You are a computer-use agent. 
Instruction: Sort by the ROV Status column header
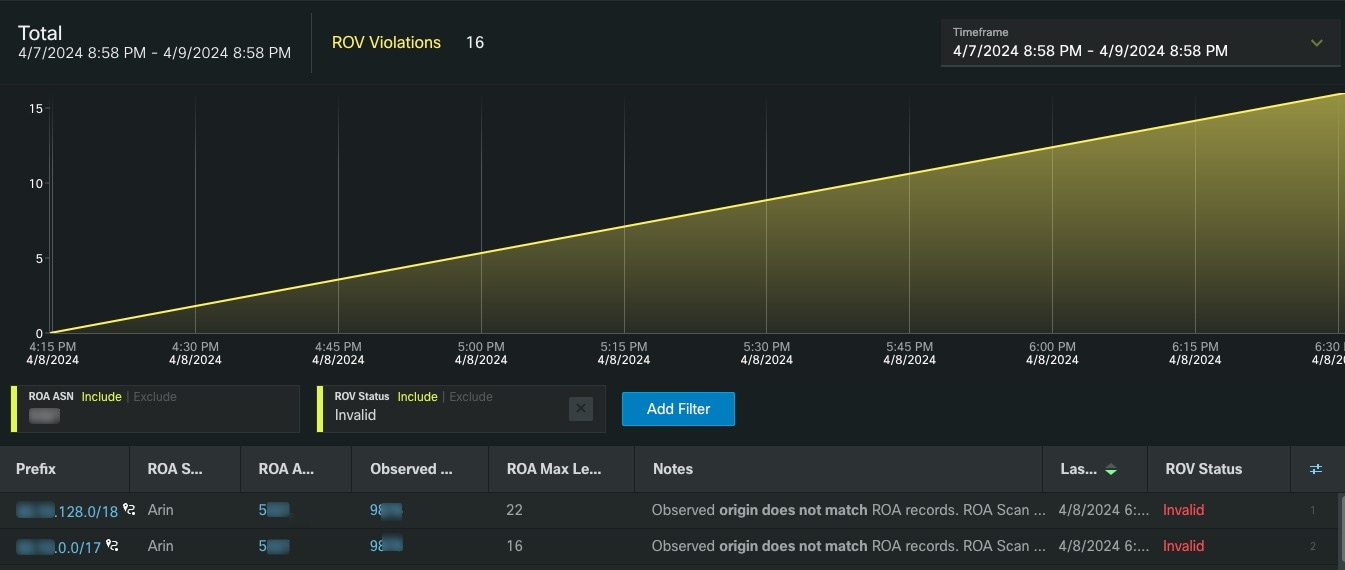1203,469
